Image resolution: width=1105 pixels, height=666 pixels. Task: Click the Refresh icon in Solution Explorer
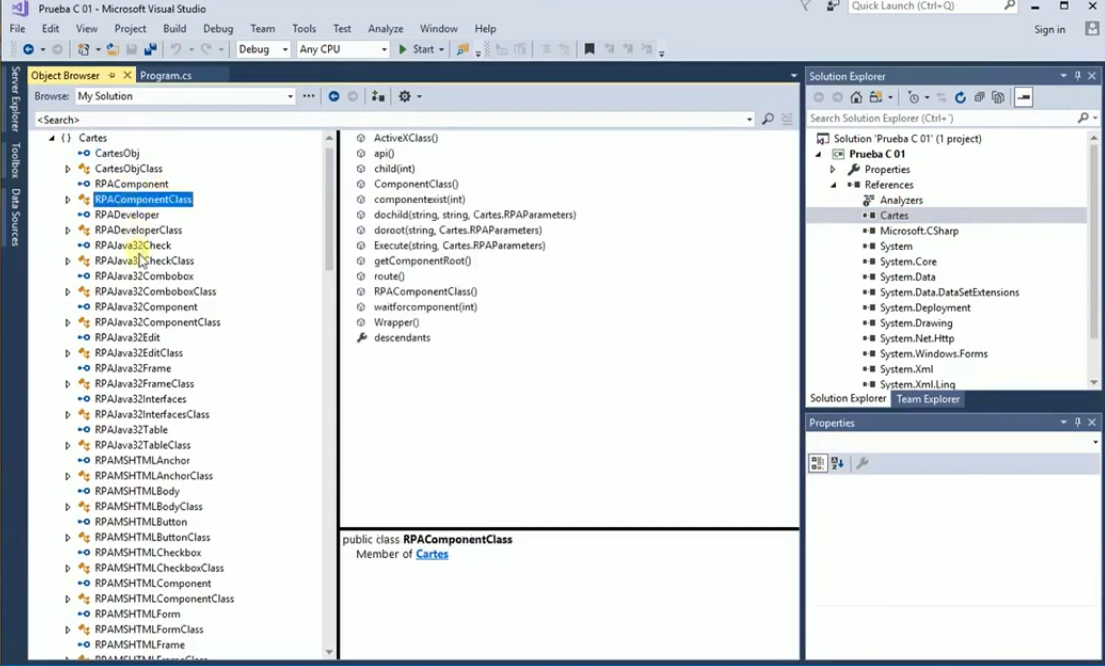960,97
